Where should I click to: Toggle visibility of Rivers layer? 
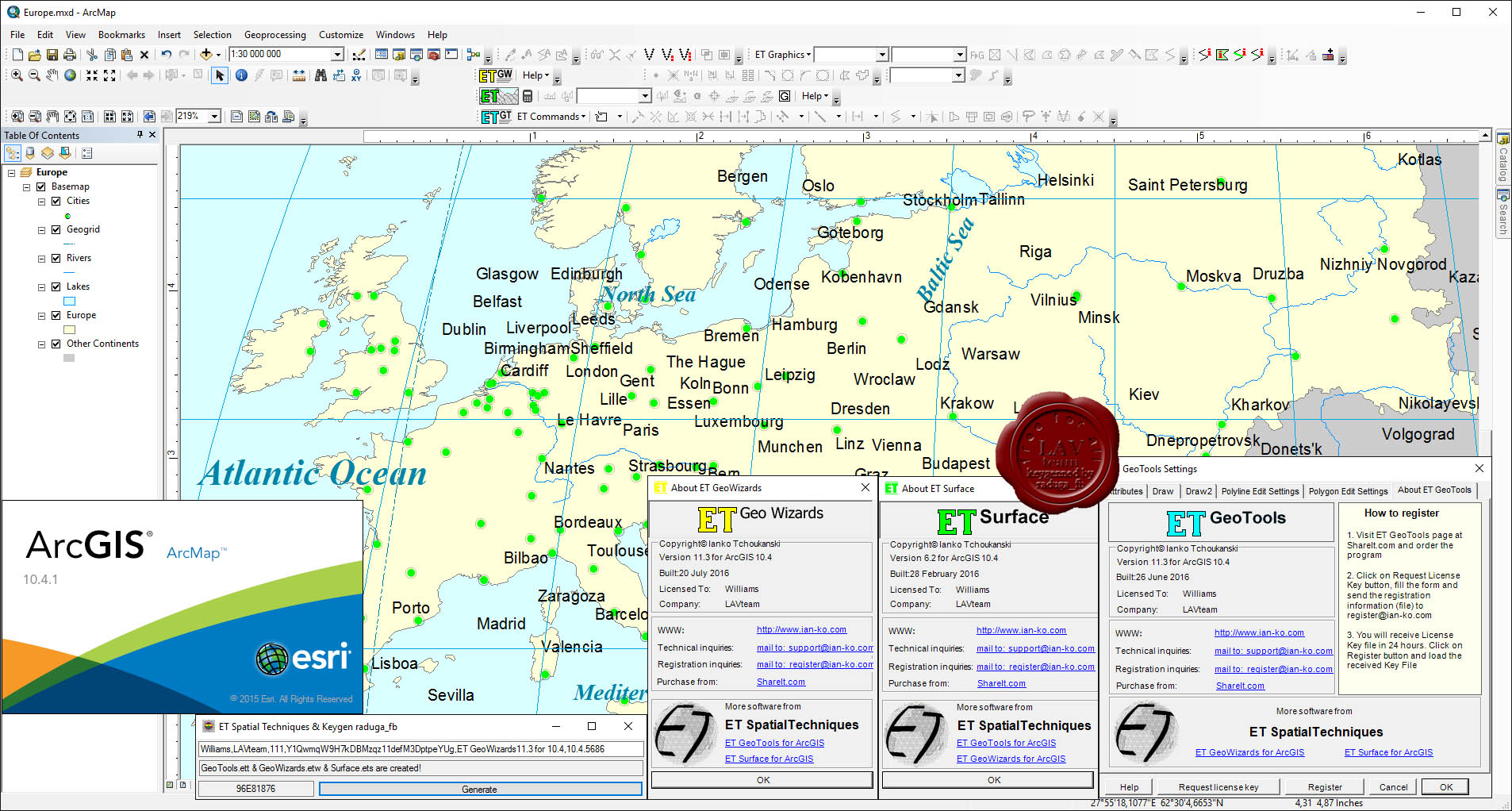tap(56, 259)
